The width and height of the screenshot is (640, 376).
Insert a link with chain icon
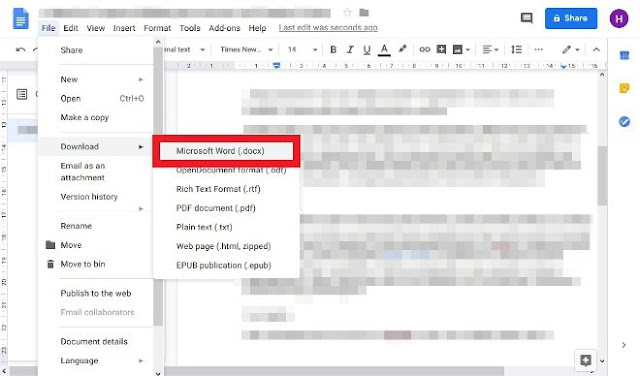(x=424, y=50)
